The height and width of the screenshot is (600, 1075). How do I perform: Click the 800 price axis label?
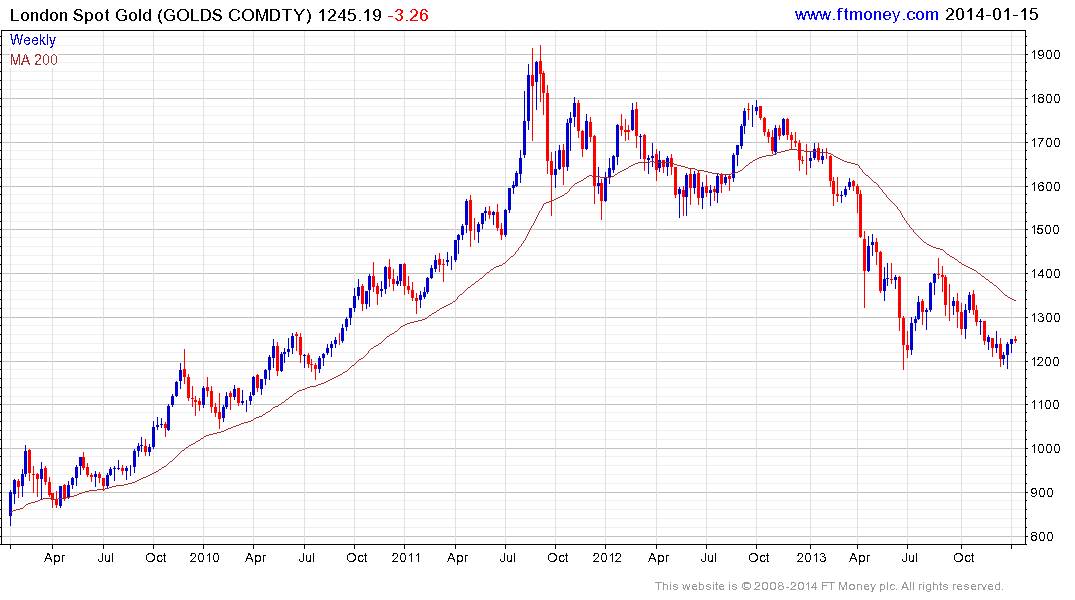tap(1042, 537)
